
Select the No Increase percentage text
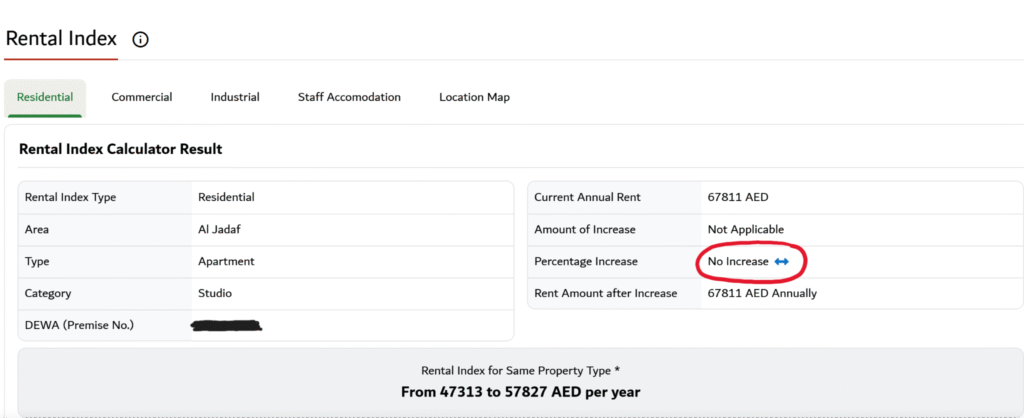coord(738,262)
